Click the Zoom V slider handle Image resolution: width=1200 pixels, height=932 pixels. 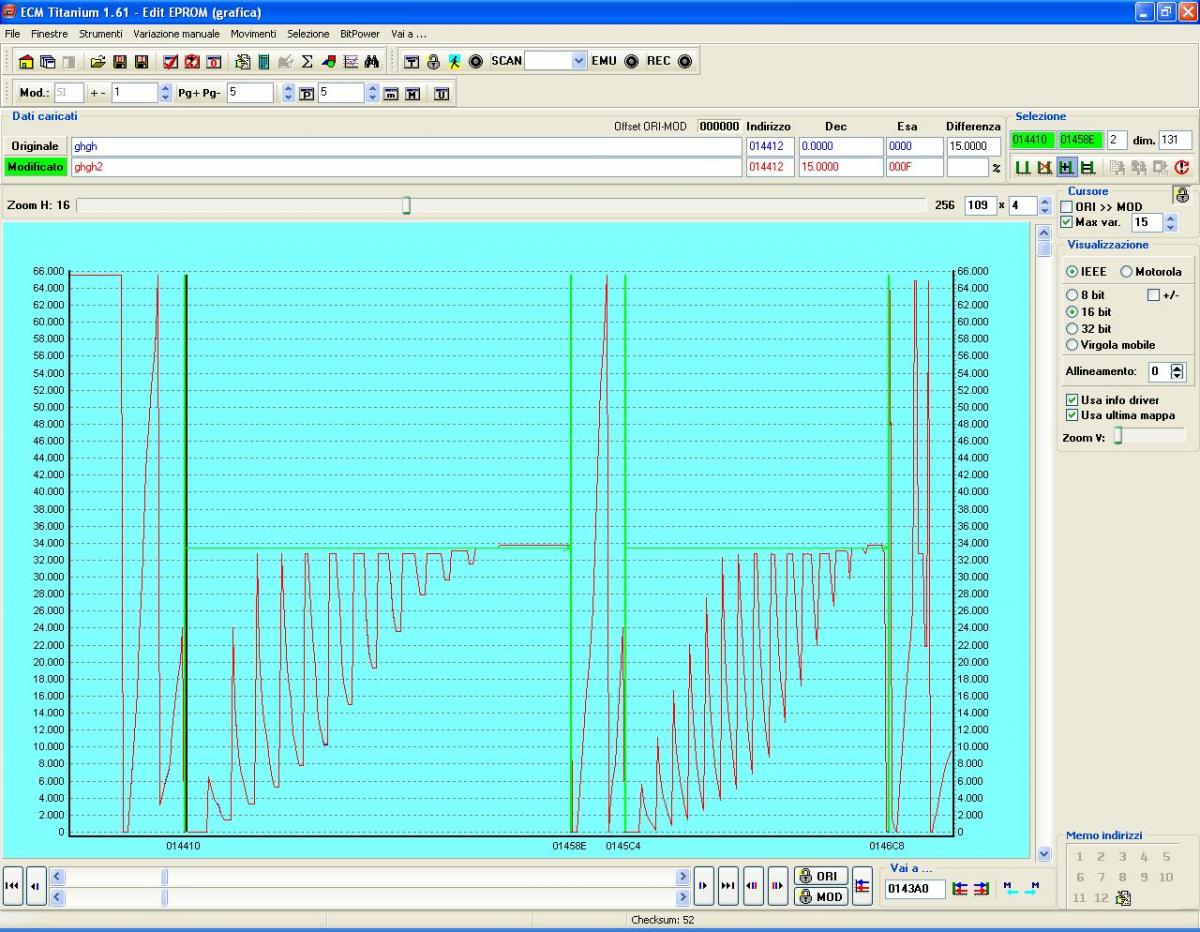[1118, 435]
